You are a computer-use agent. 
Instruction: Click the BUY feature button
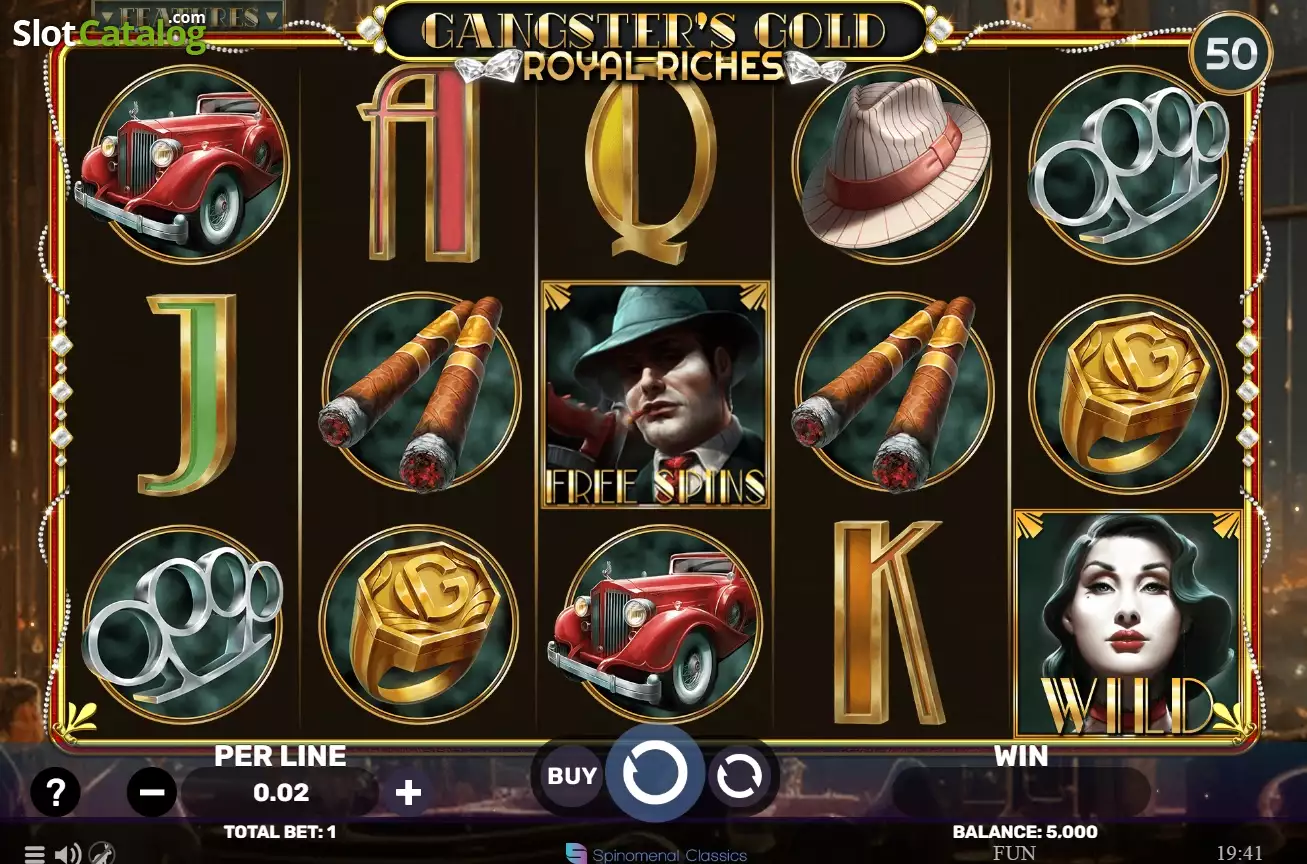[572, 776]
